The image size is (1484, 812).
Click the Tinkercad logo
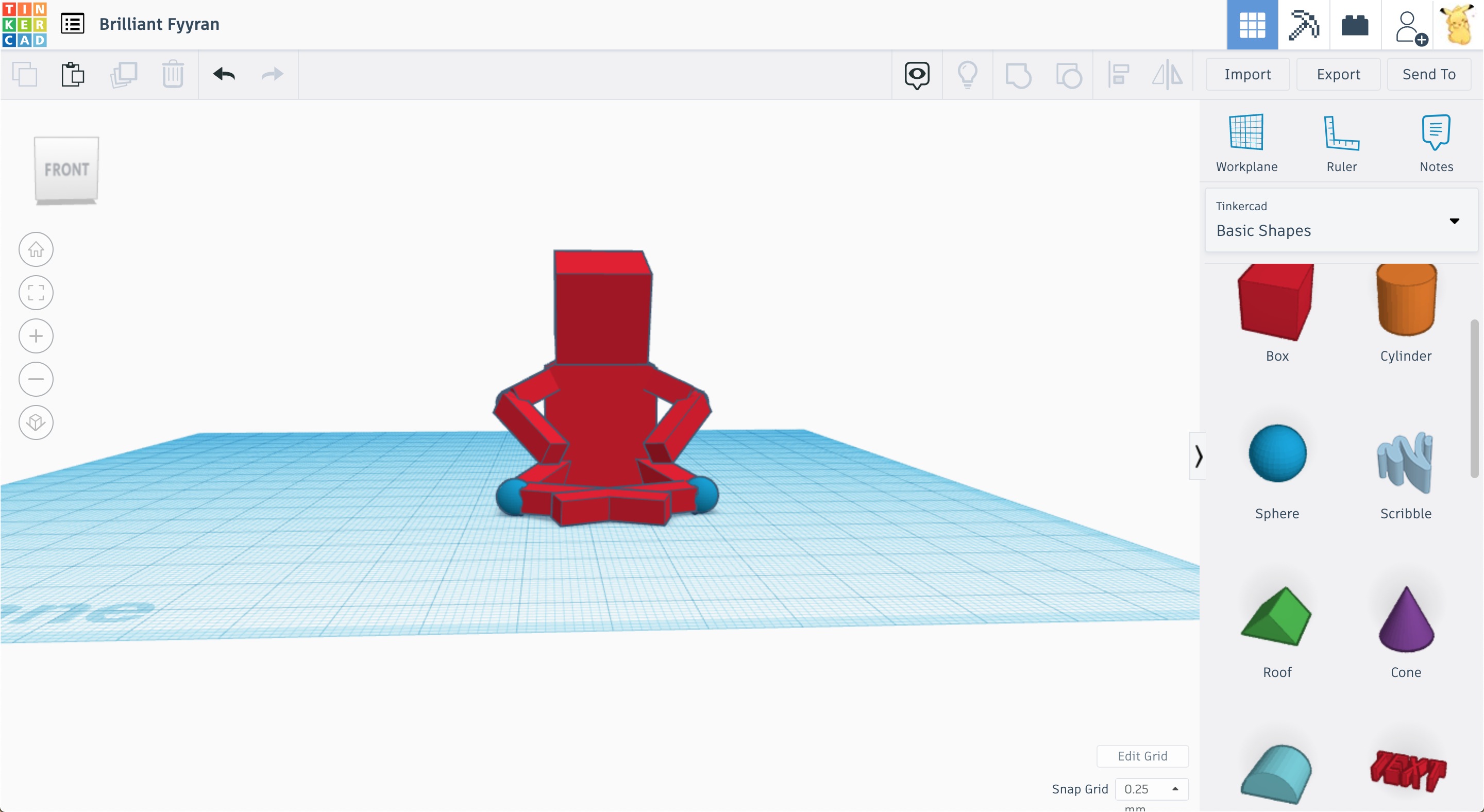coord(24,24)
